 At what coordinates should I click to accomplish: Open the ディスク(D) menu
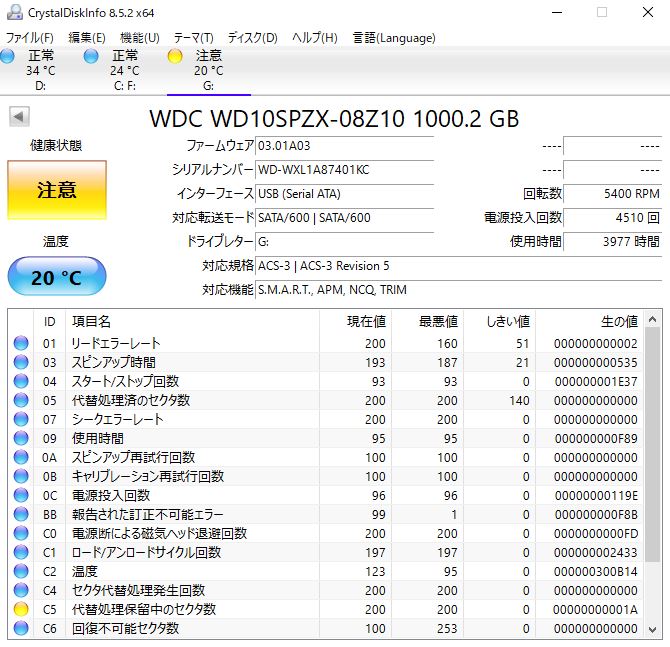pyautogui.click(x=253, y=38)
